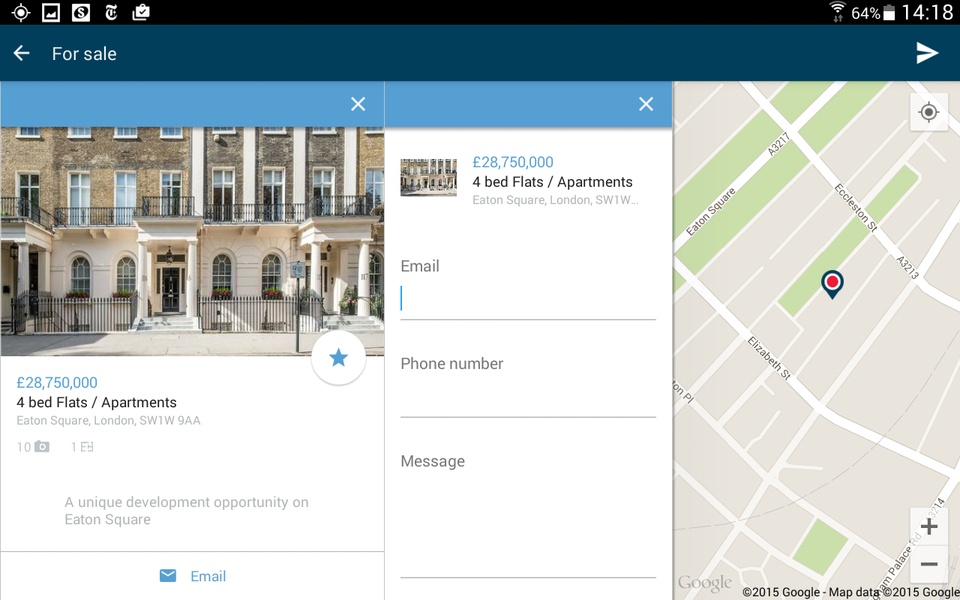Close the property details panel
Screen dimensions: 960x600
coord(358,104)
